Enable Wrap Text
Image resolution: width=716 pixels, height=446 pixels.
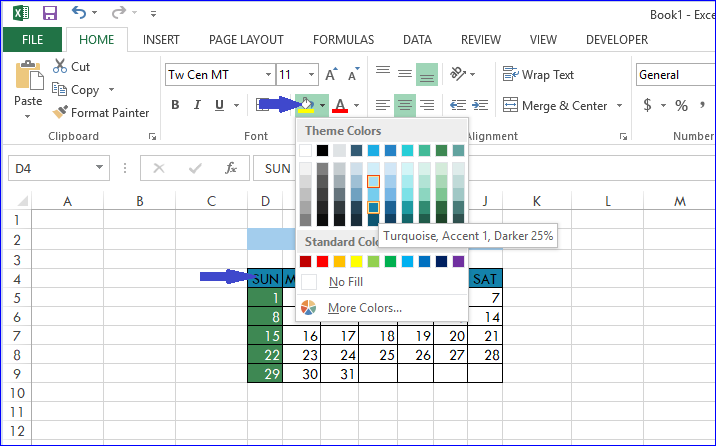[x=538, y=74]
